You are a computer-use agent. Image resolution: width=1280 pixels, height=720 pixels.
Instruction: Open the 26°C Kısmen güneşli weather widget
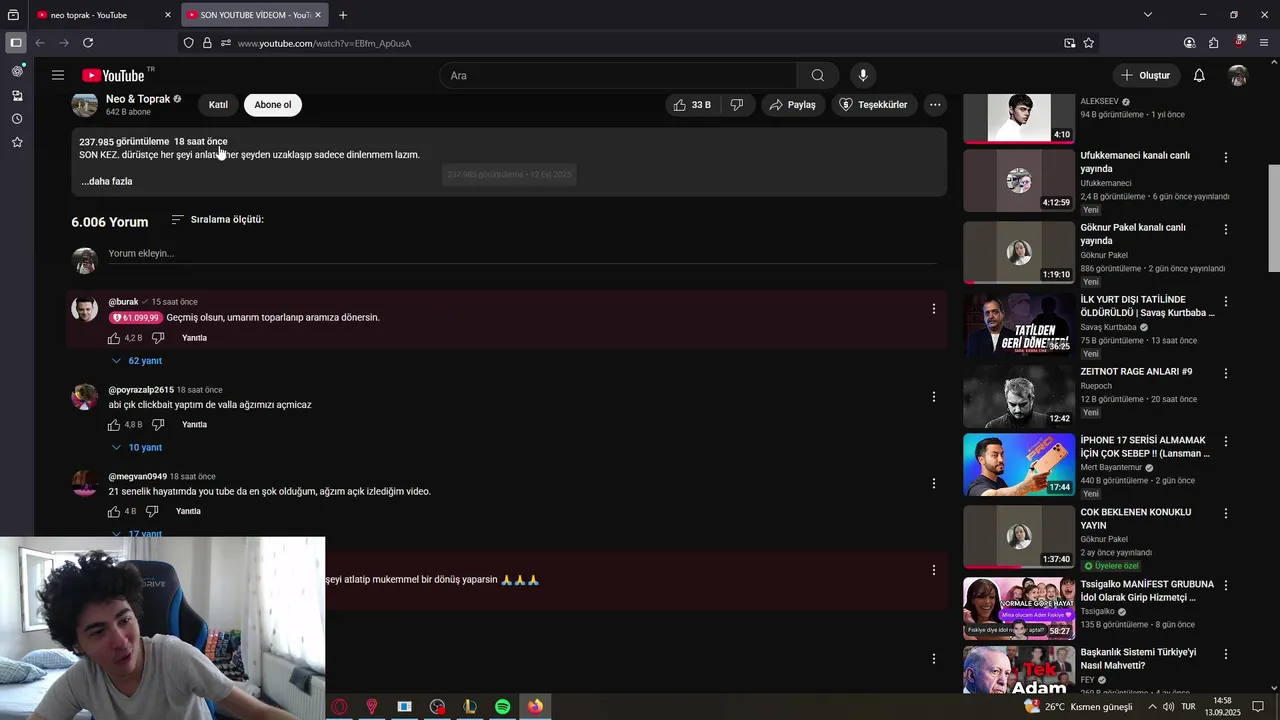(x=1079, y=707)
